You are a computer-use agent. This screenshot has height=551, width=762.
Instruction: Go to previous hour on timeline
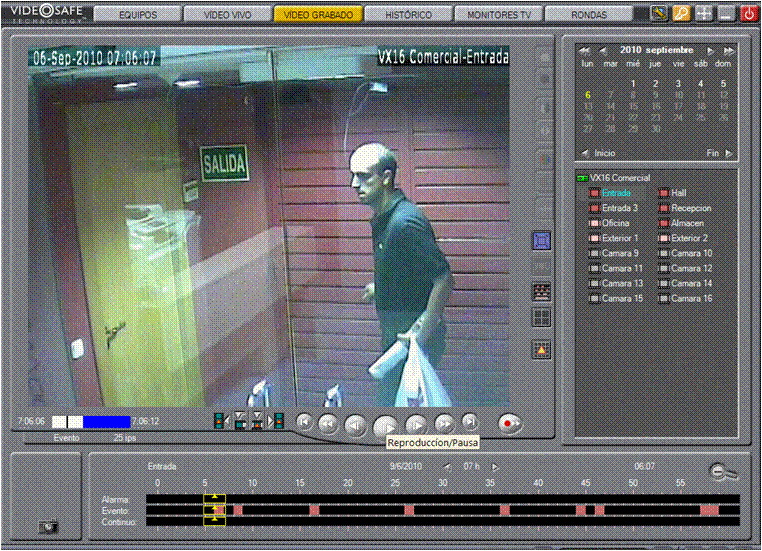point(447,467)
